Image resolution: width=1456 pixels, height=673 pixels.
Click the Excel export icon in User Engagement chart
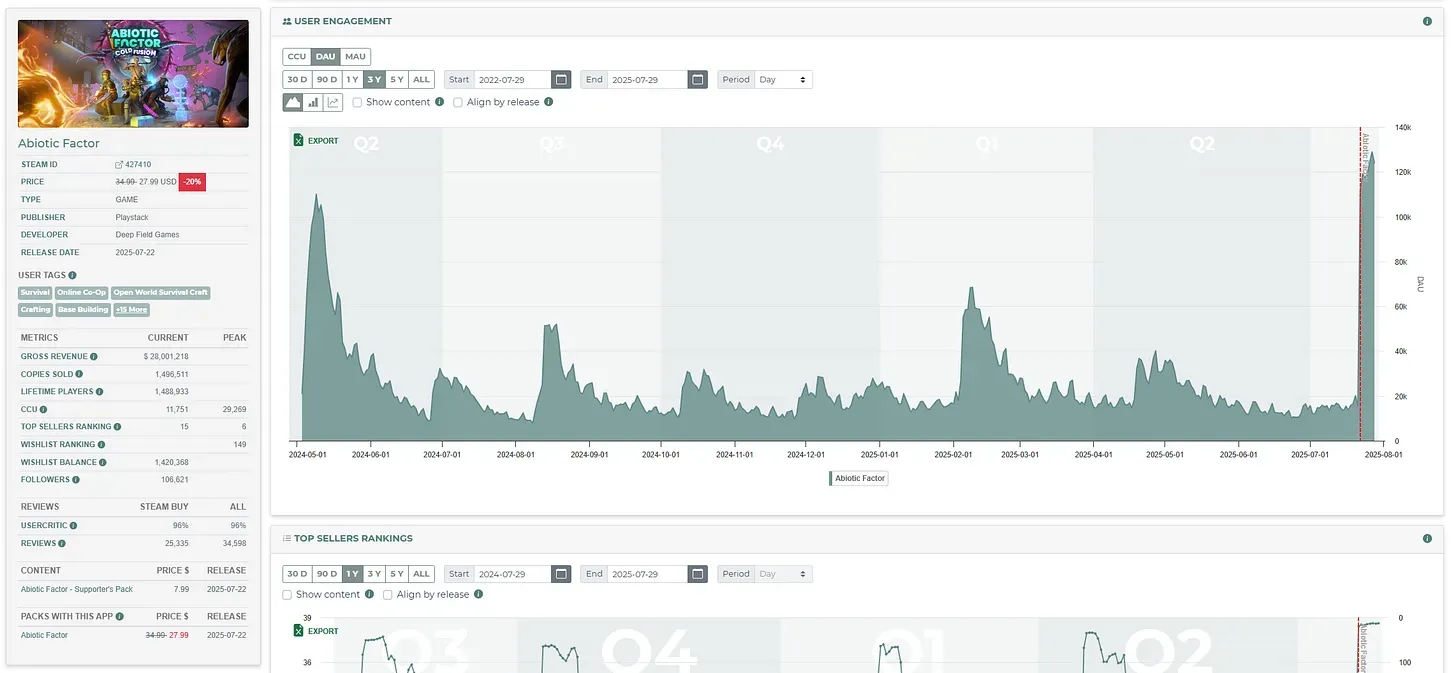coord(298,141)
